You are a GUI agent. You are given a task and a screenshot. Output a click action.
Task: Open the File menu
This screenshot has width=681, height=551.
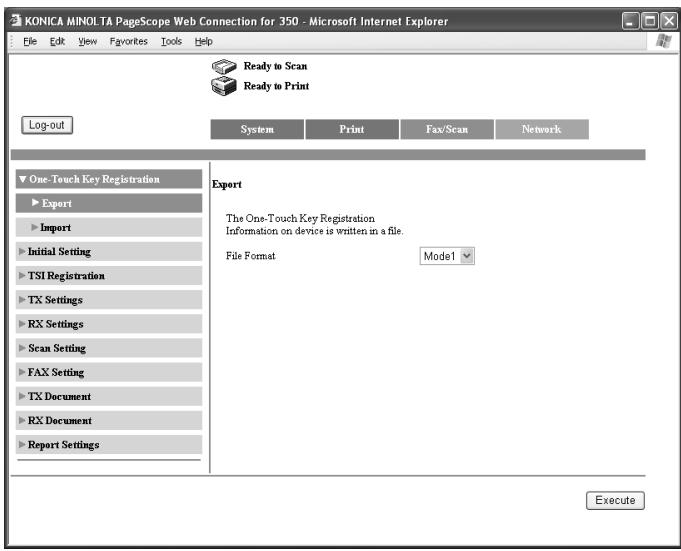tap(30, 41)
